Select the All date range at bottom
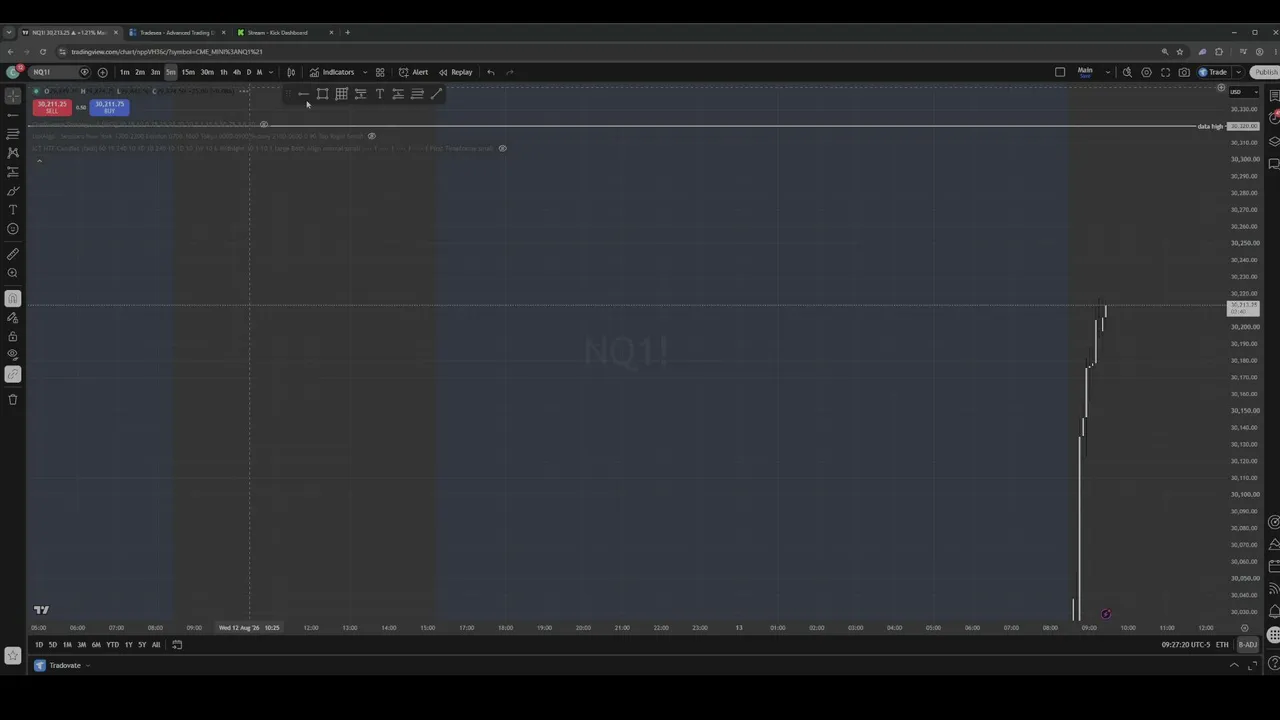This screenshot has width=1280, height=720. coord(156,645)
